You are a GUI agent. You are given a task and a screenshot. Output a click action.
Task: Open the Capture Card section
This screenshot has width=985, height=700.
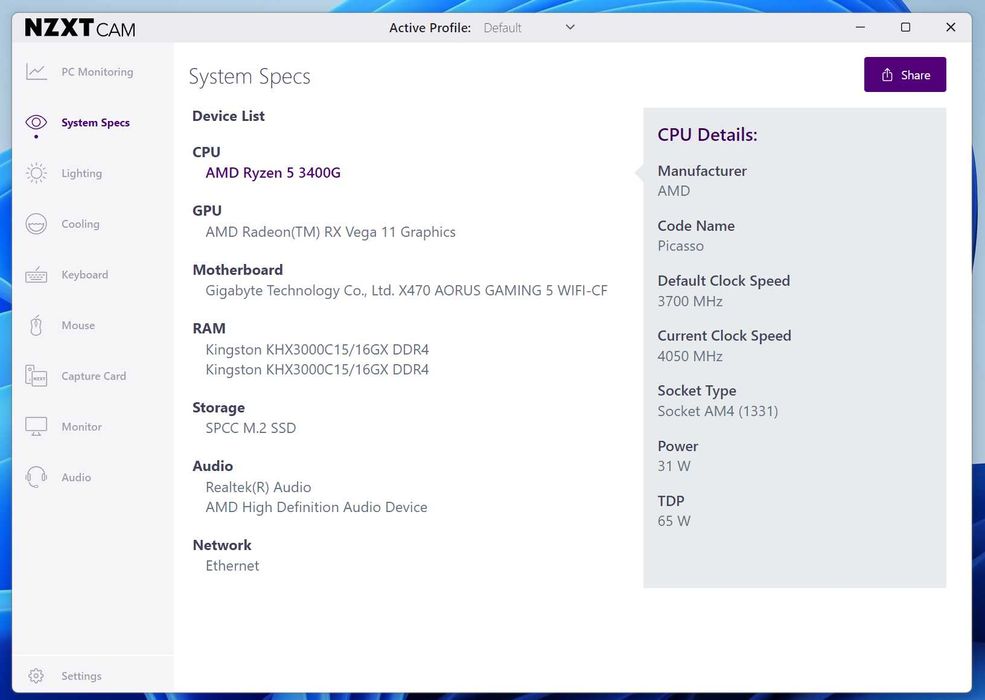[94, 376]
